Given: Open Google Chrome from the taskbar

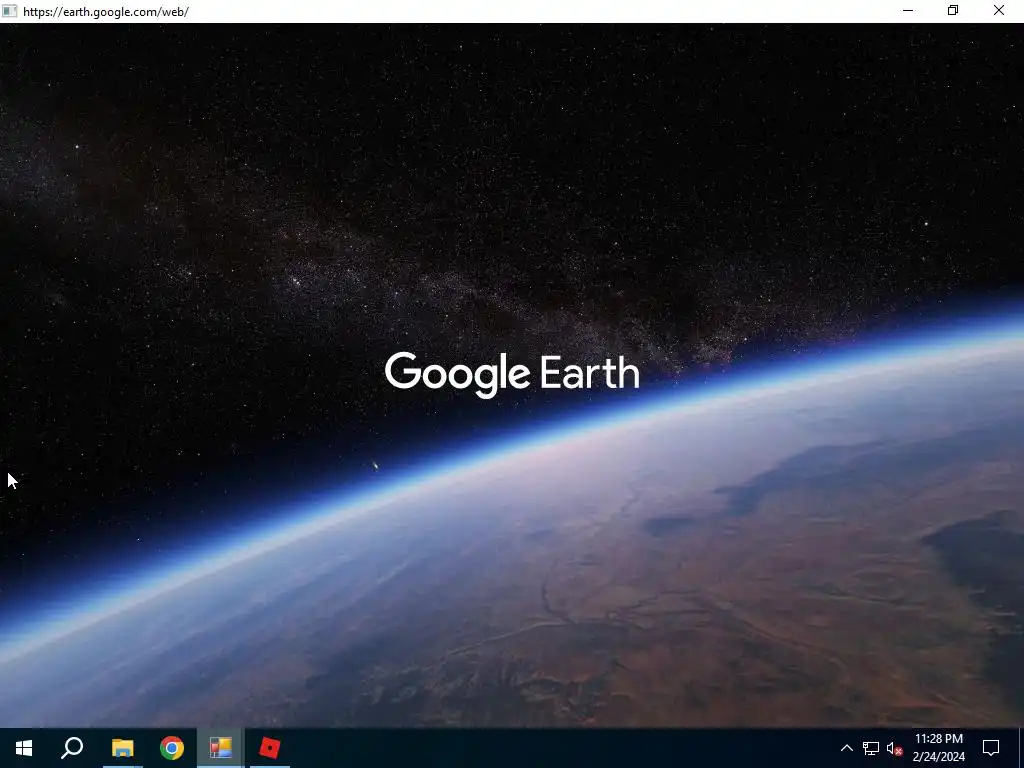Looking at the screenshot, I should 172,748.
